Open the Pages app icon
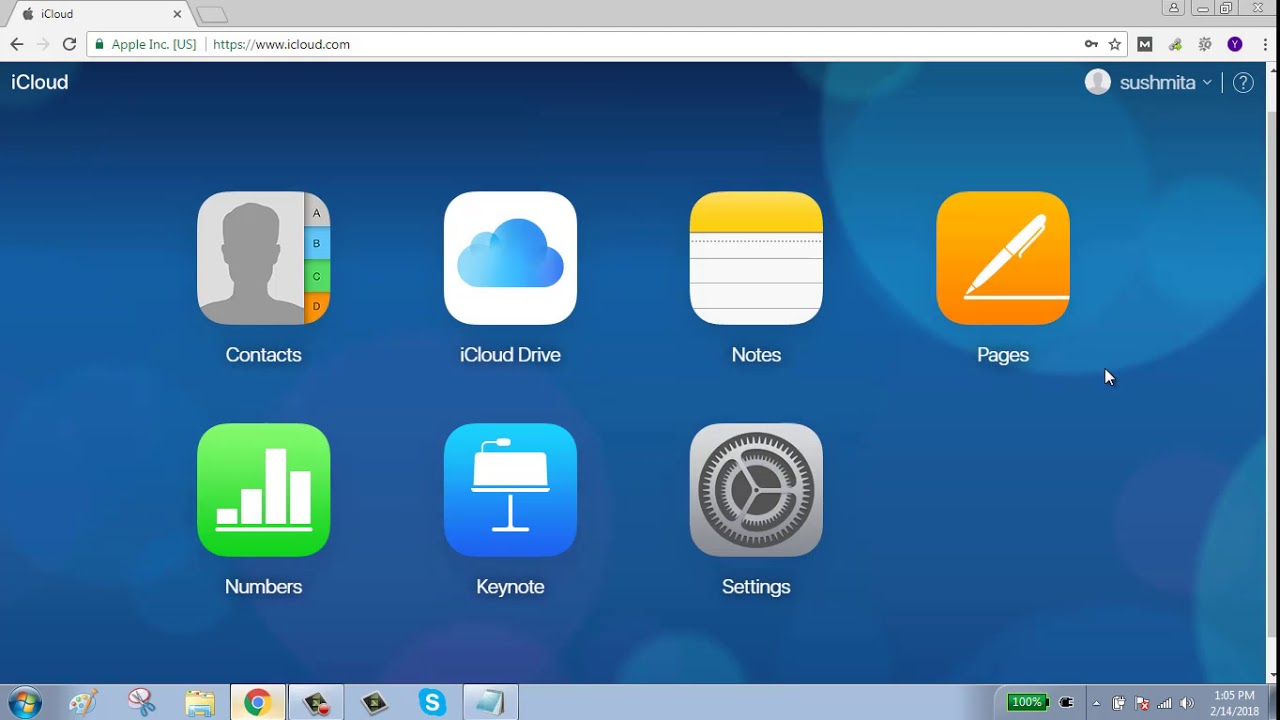The width and height of the screenshot is (1280, 720). [x=1003, y=258]
